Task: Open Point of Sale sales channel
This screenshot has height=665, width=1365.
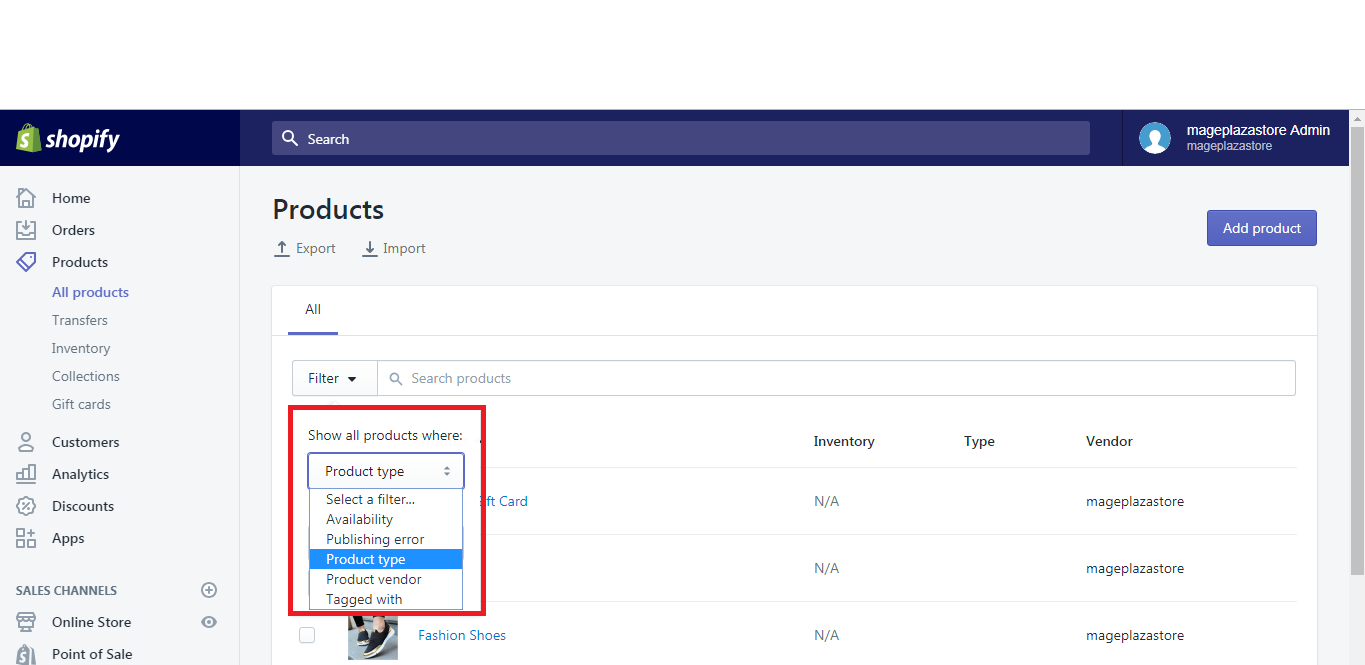Action: click(x=92, y=654)
